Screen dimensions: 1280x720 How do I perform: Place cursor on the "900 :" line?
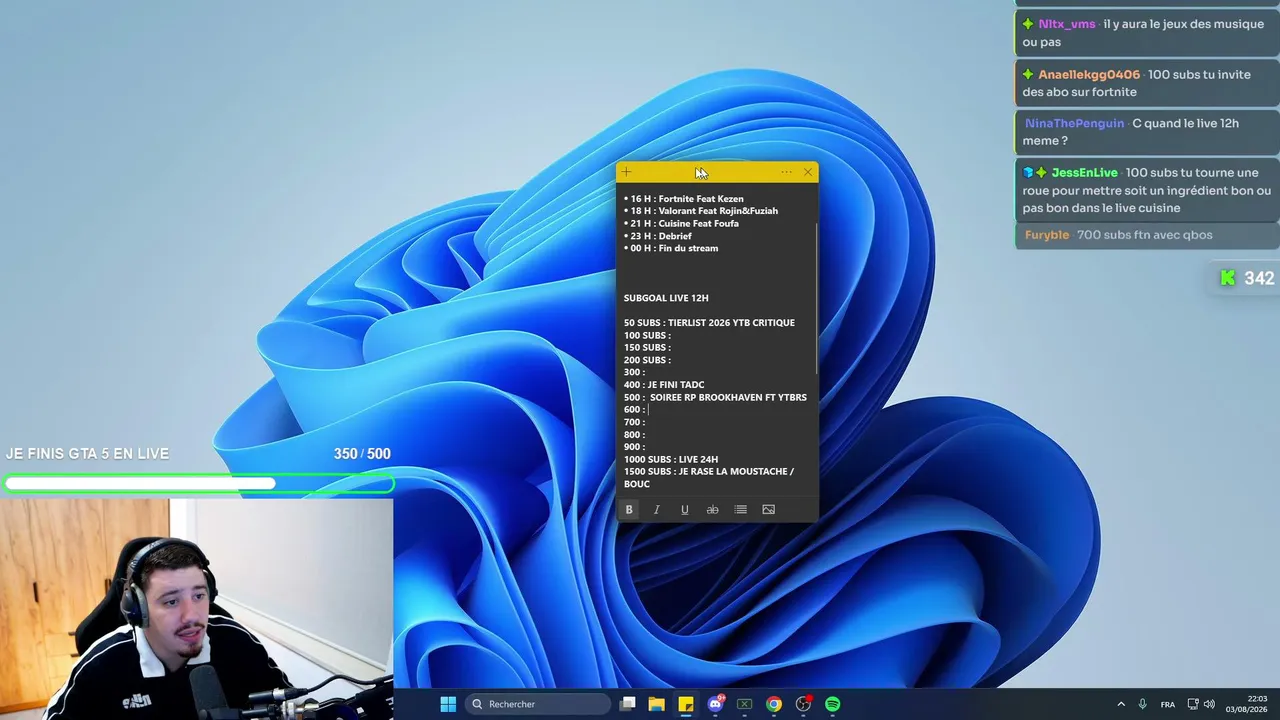pos(635,447)
